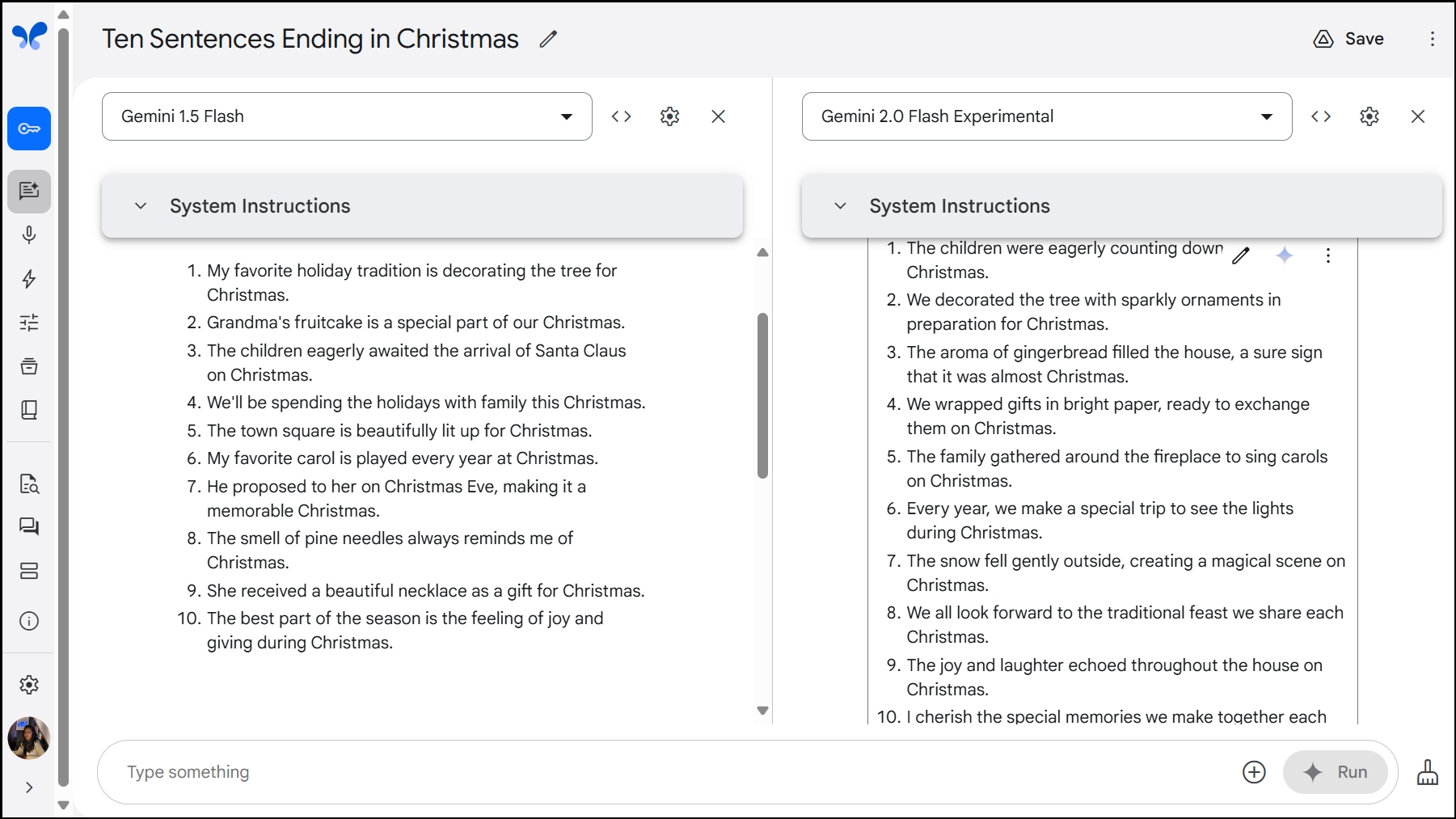The width and height of the screenshot is (1456, 819).
Task: Select the Create Prompt sidebar icon
Action: (x=29, y=191)
